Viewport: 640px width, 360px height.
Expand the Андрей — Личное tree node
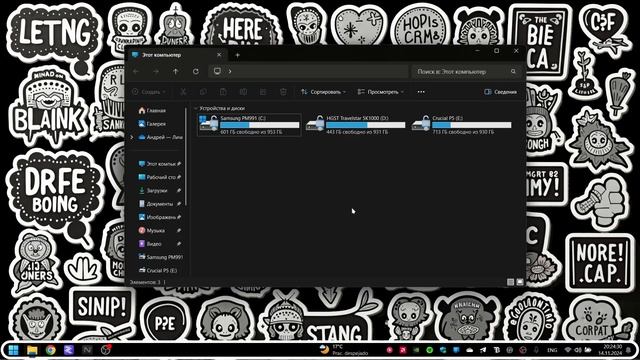131,138
